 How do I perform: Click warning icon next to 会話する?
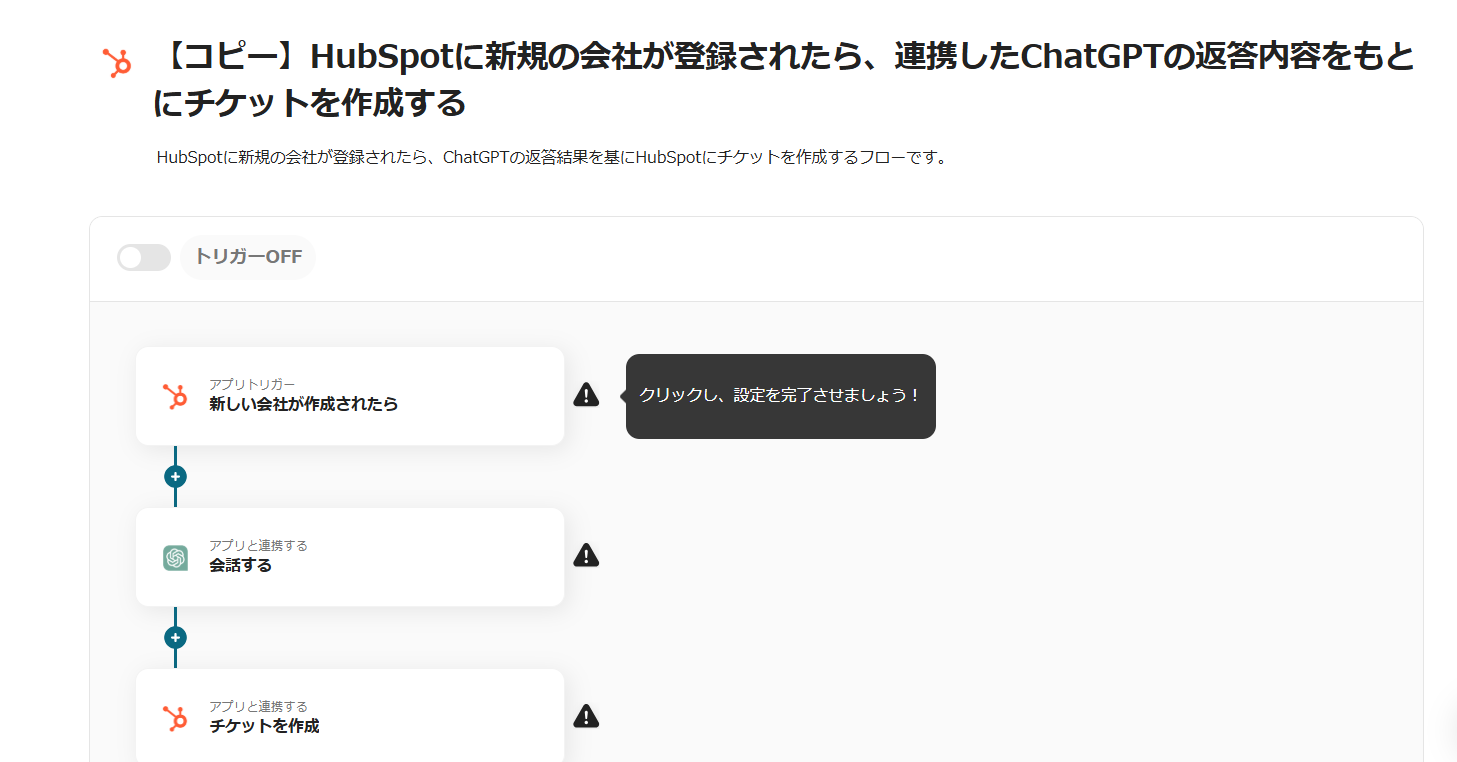click(586, 555)
